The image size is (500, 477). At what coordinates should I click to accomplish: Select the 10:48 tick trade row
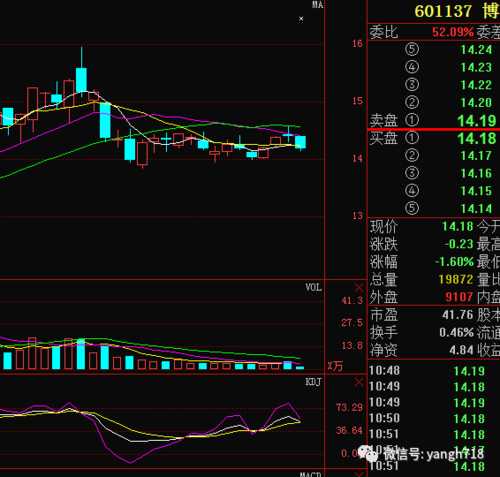pos(434,371)
